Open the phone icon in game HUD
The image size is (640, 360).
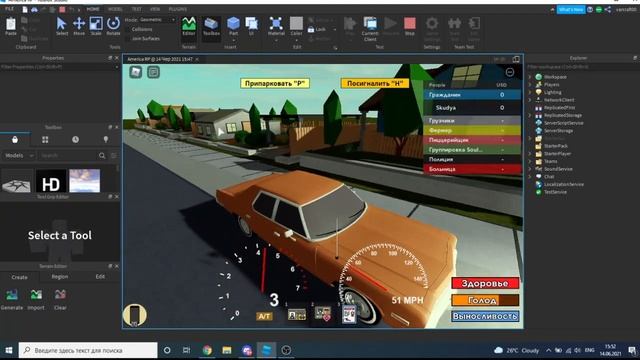134,316
